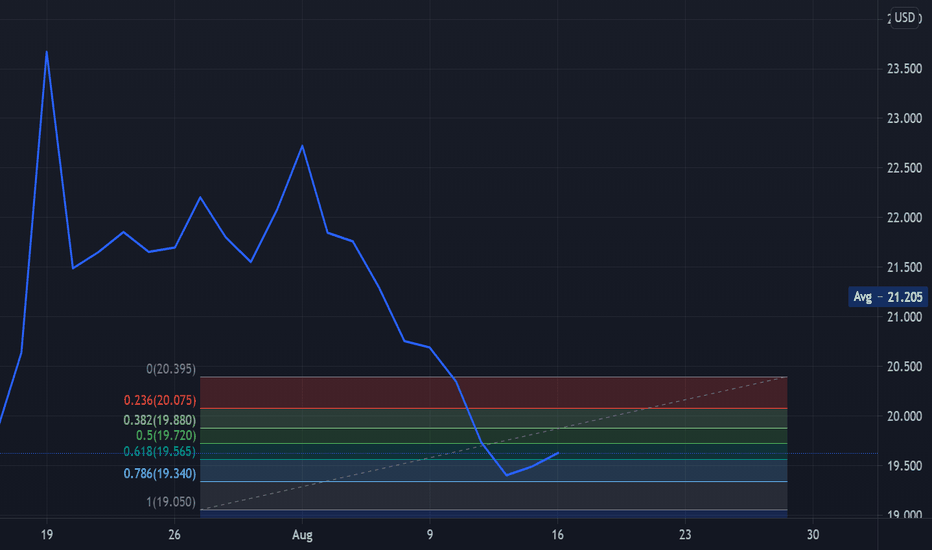Click the 22.000 price axis label

(904, 218)
